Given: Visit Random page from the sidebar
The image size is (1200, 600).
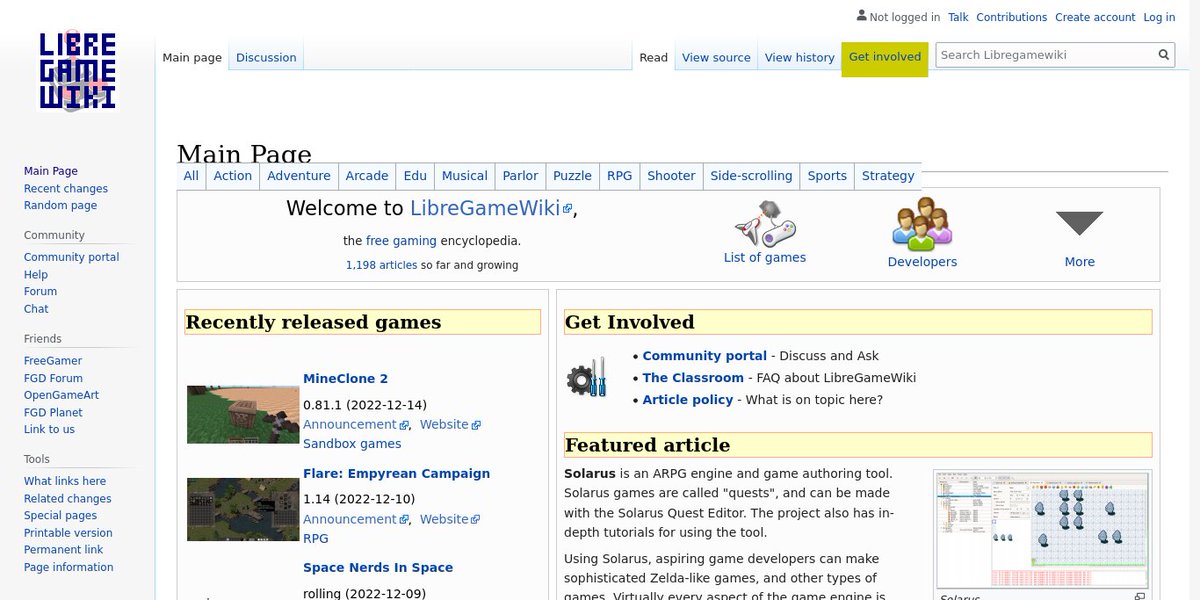Looking at the screenshot, I should [60, 205].
